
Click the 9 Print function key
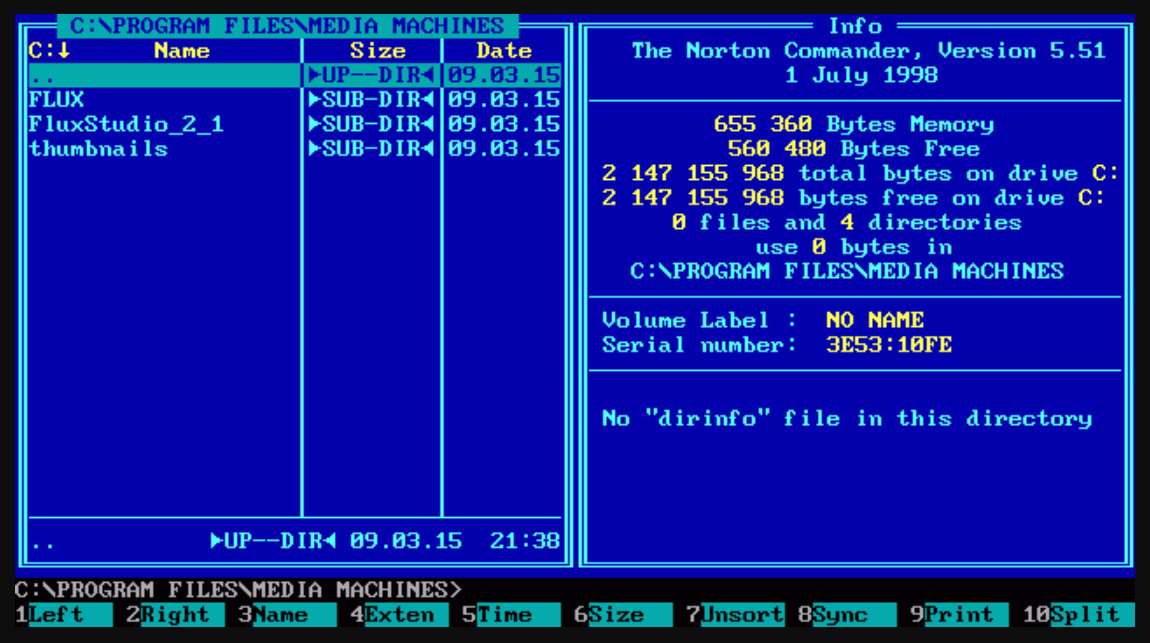(960, 614)
